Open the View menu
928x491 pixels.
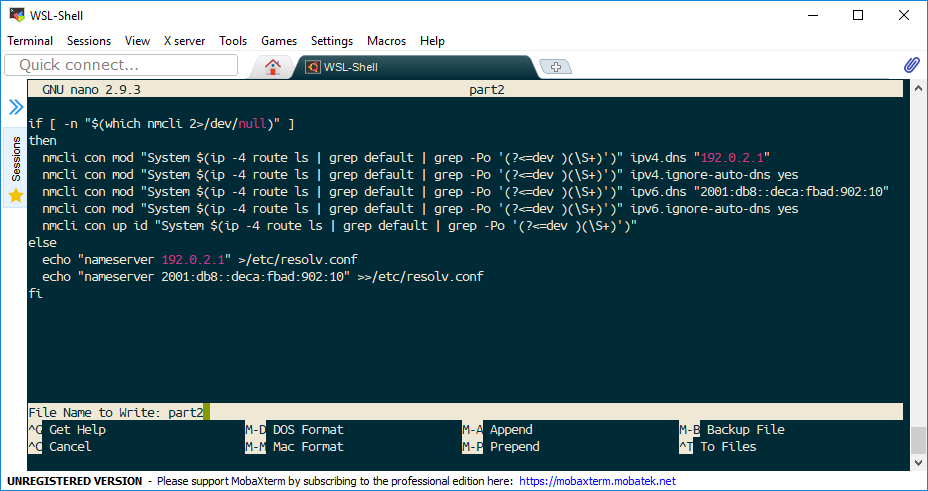137,41
